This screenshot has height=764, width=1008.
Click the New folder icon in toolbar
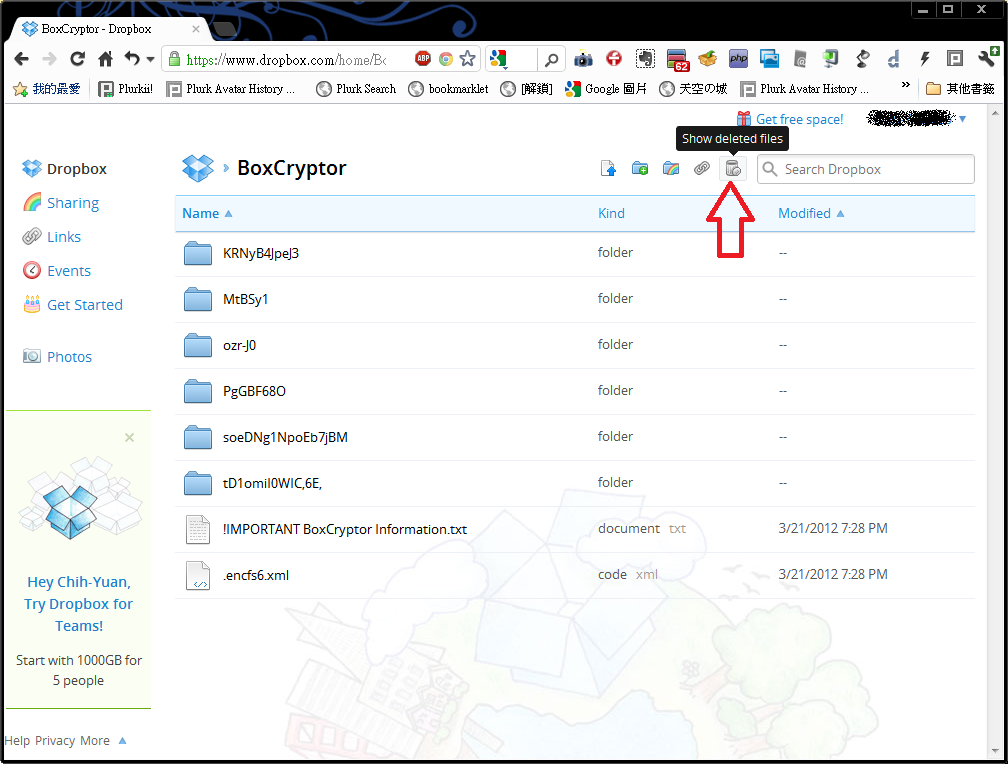tap(640, 168)
